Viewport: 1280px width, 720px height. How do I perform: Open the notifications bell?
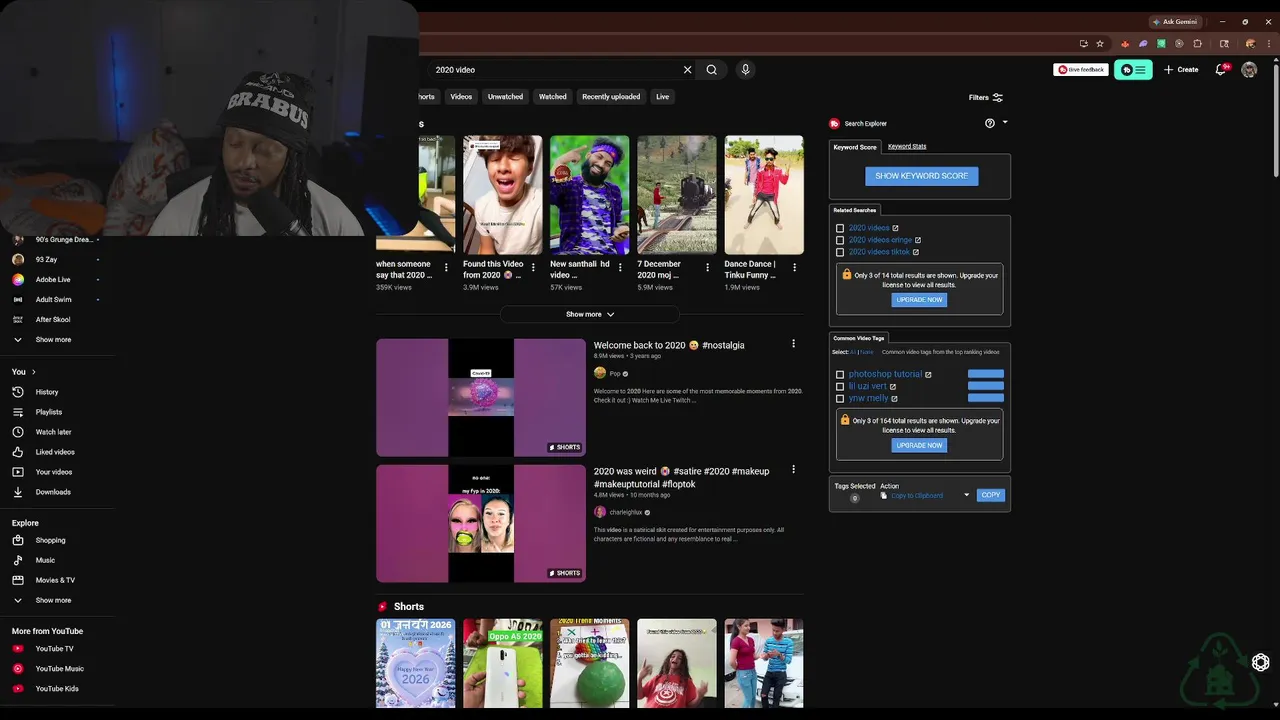(x=1221, y=70)
